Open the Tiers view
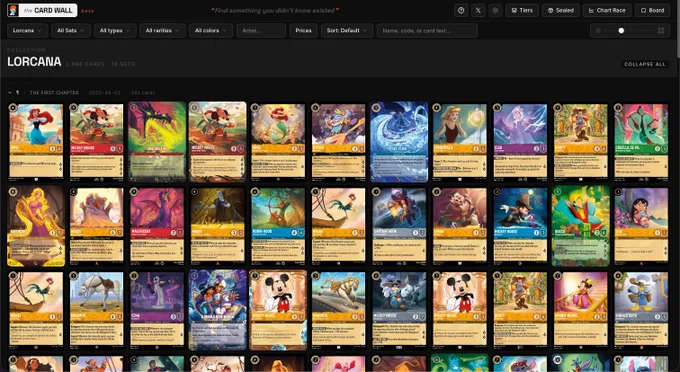 point(522,10)
